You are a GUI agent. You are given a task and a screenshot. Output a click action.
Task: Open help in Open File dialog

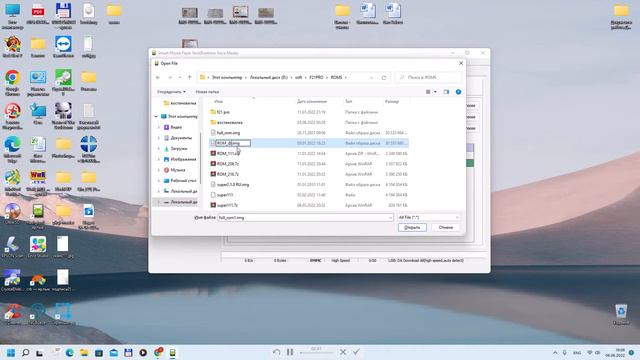coord(458,92)
